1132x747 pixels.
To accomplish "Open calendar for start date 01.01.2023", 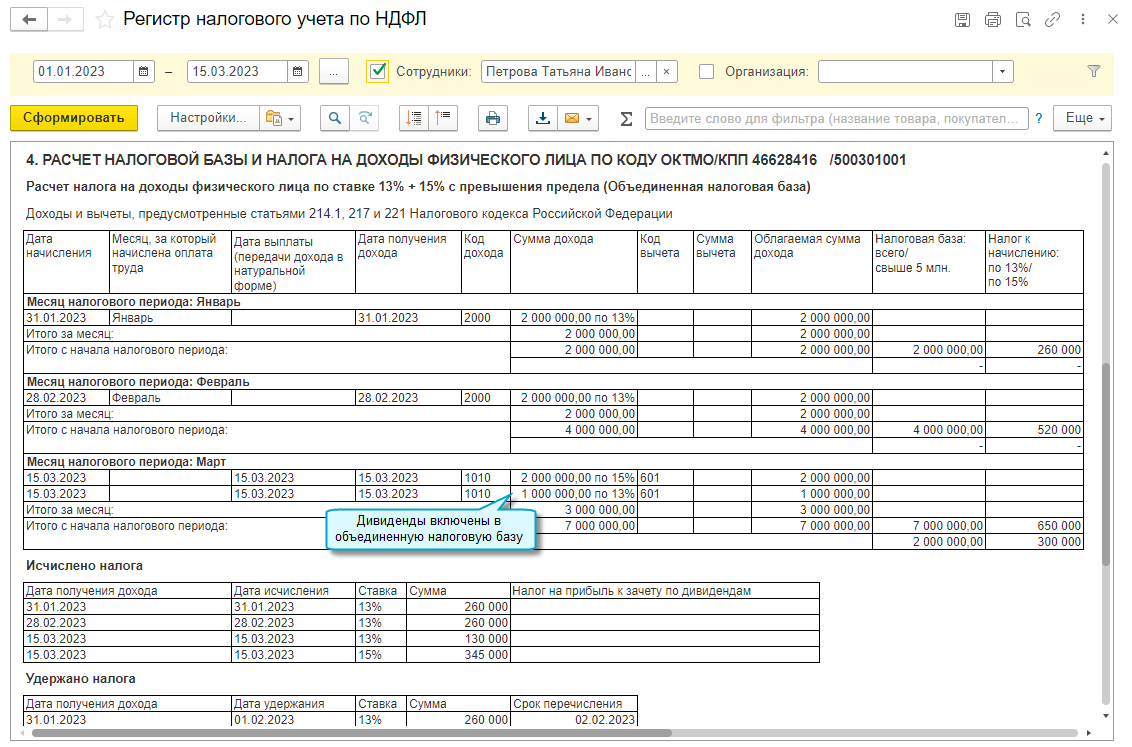I will pos(145,72).
